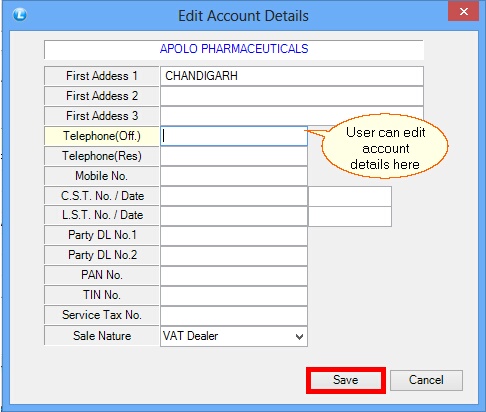Click the blue app logo icon in title bar
The height and width of the screenshot is (412, 486).
20,15
